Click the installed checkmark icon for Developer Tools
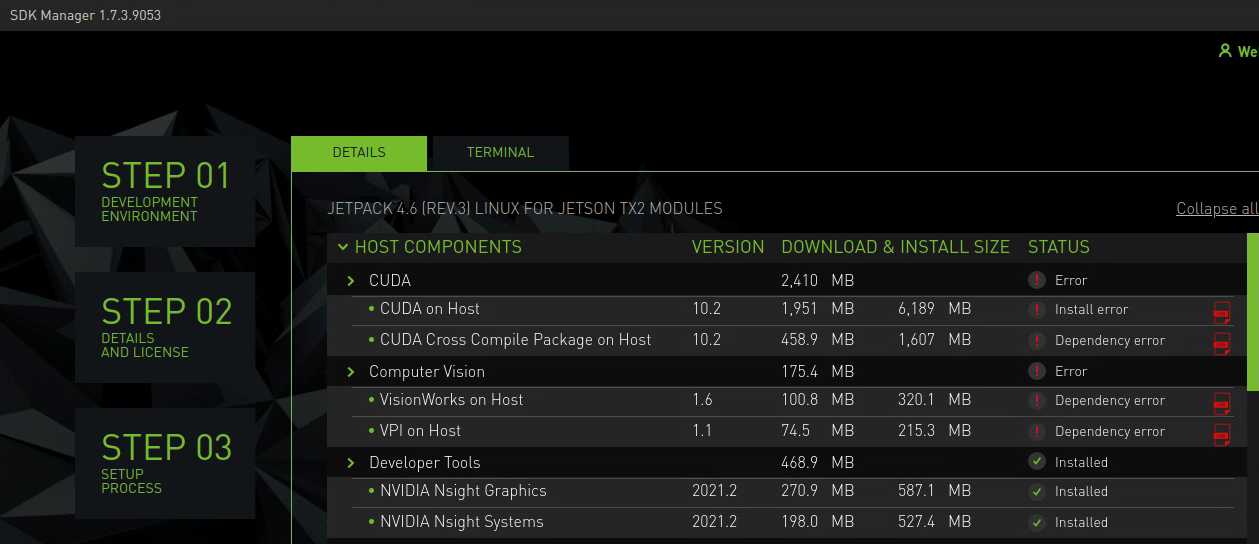The height and width of the screenshot is (544, 1259). click(1037, 462)
